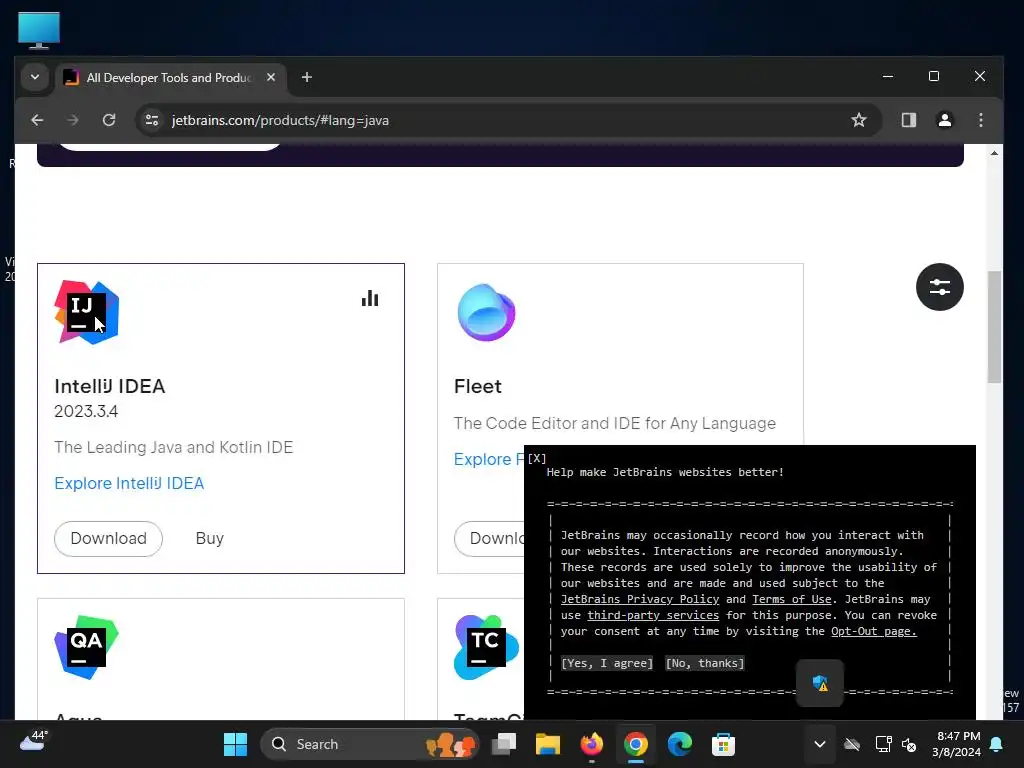Open the third-party services link
Viewport: 1024px width, 768px height.
point(653,615)
